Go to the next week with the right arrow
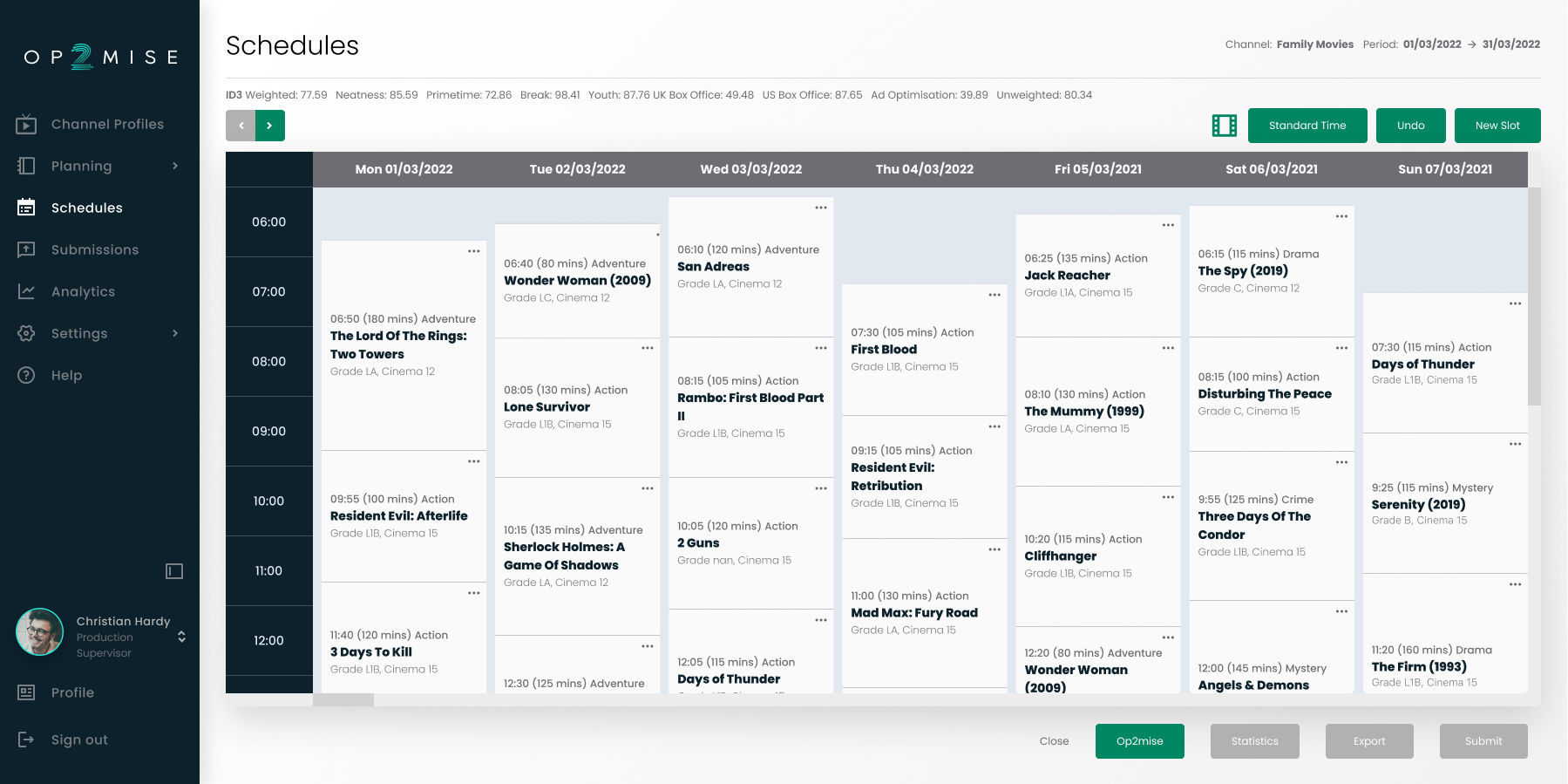The width and height of the screenshot is (1568, 784). point(270,126)
